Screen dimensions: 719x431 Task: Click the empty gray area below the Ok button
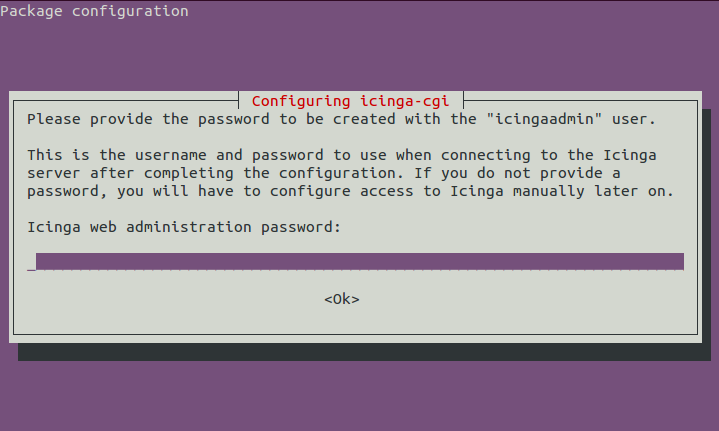[342, 320]
